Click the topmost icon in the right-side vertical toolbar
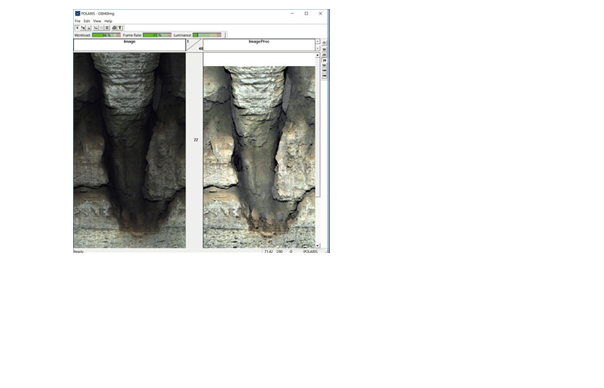 [324, 42]
